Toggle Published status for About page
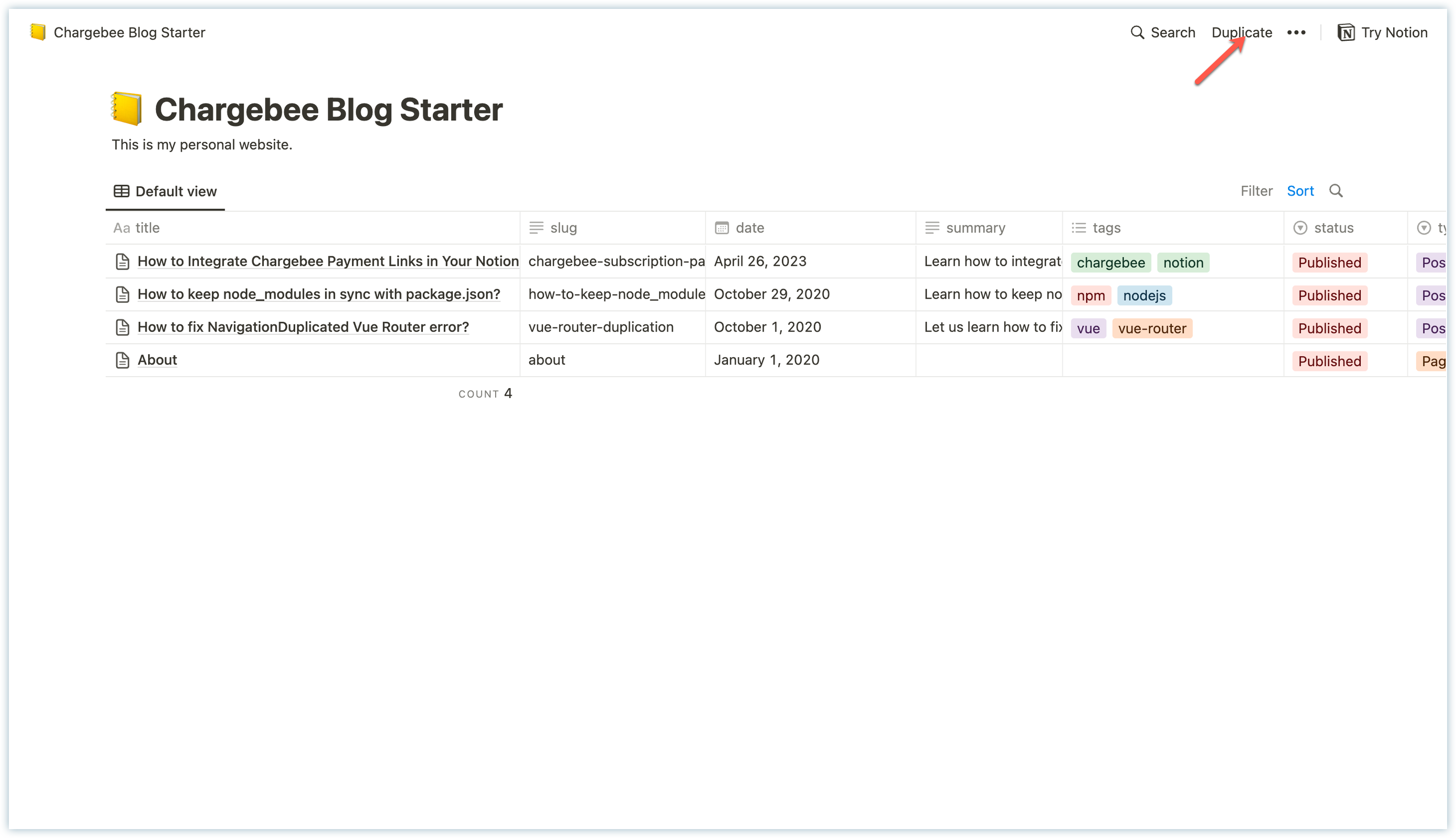1456x838 pixels. pos(1329,360)
